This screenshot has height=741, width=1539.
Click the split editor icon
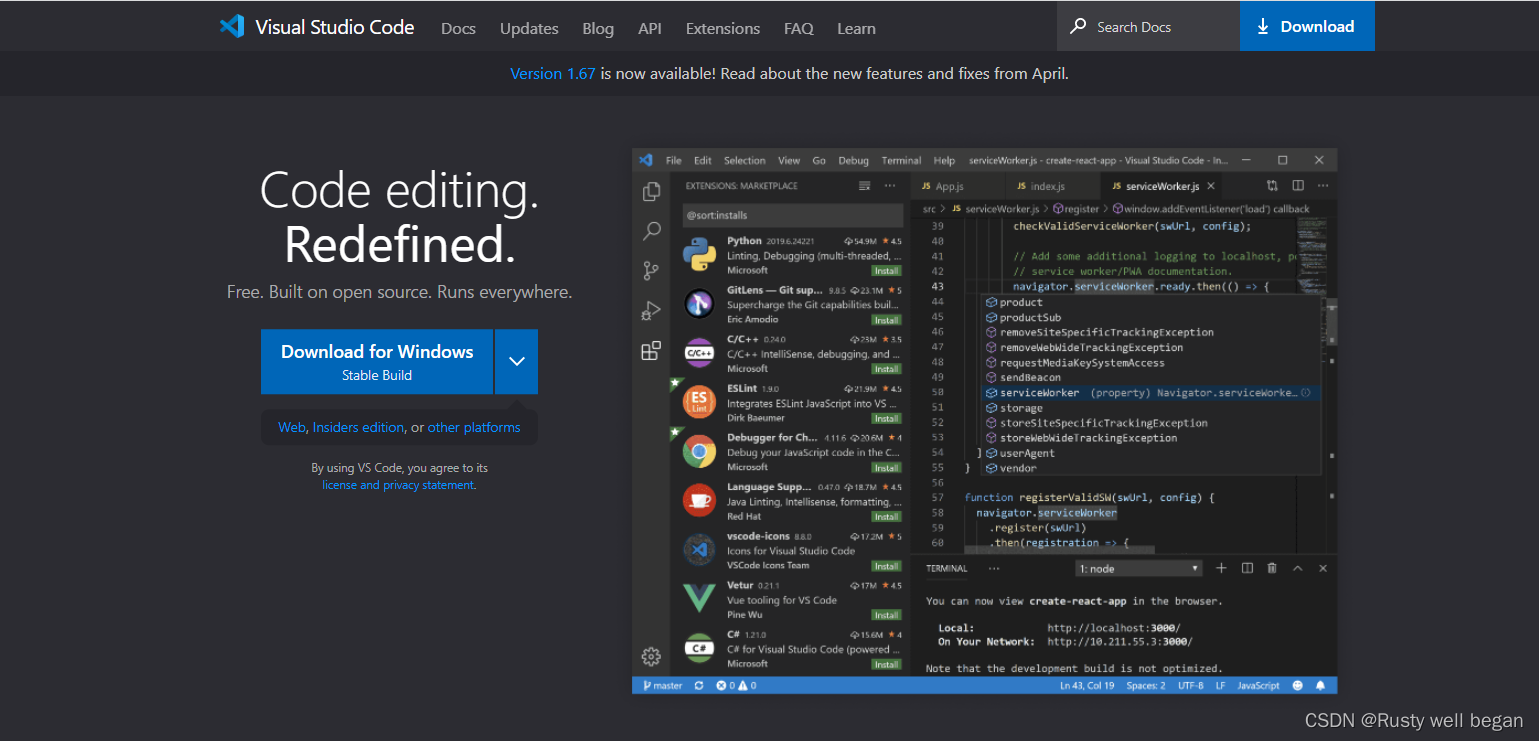pos(1298,186)
